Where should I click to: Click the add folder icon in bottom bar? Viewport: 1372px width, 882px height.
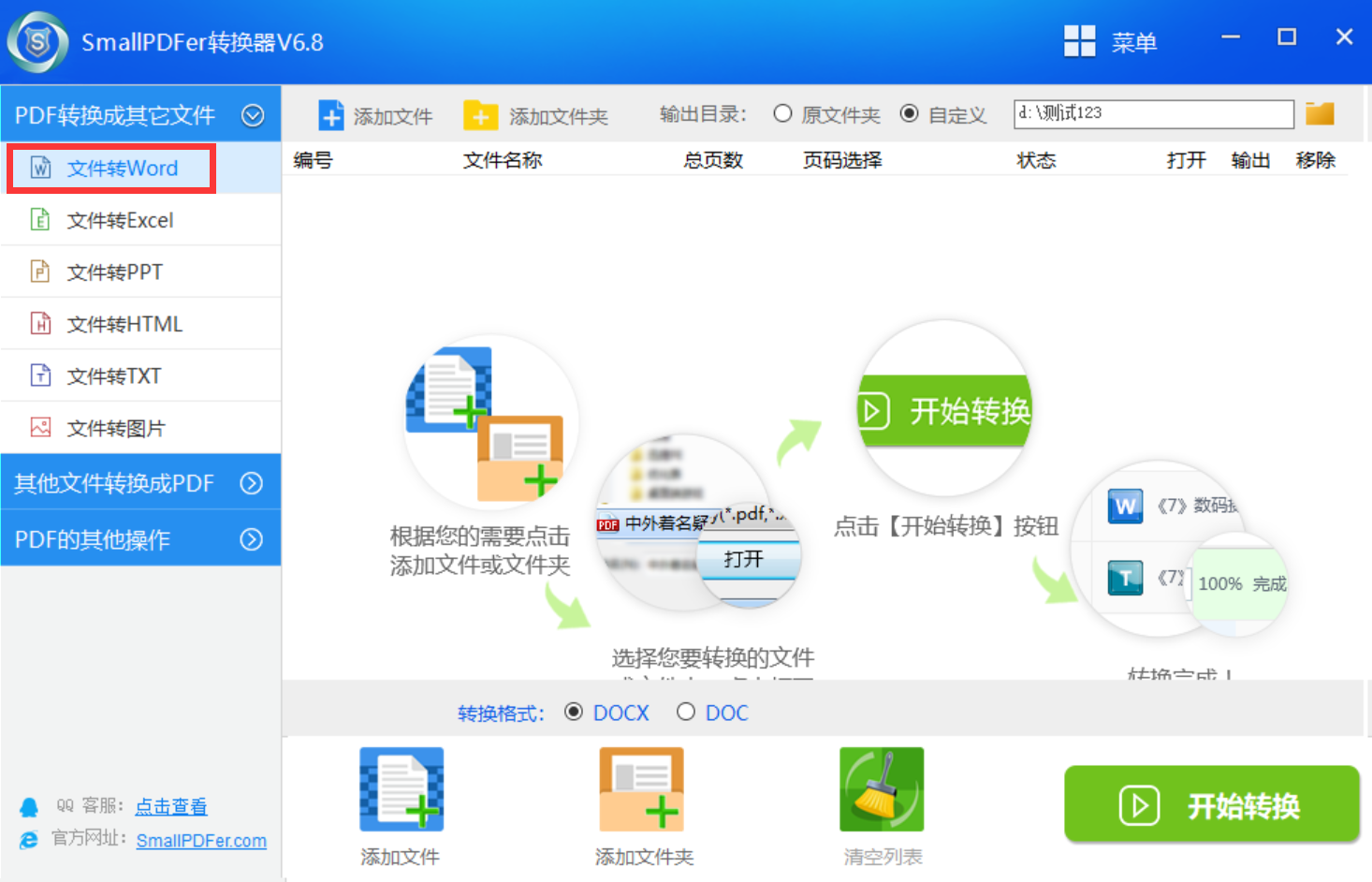[641, 789]
